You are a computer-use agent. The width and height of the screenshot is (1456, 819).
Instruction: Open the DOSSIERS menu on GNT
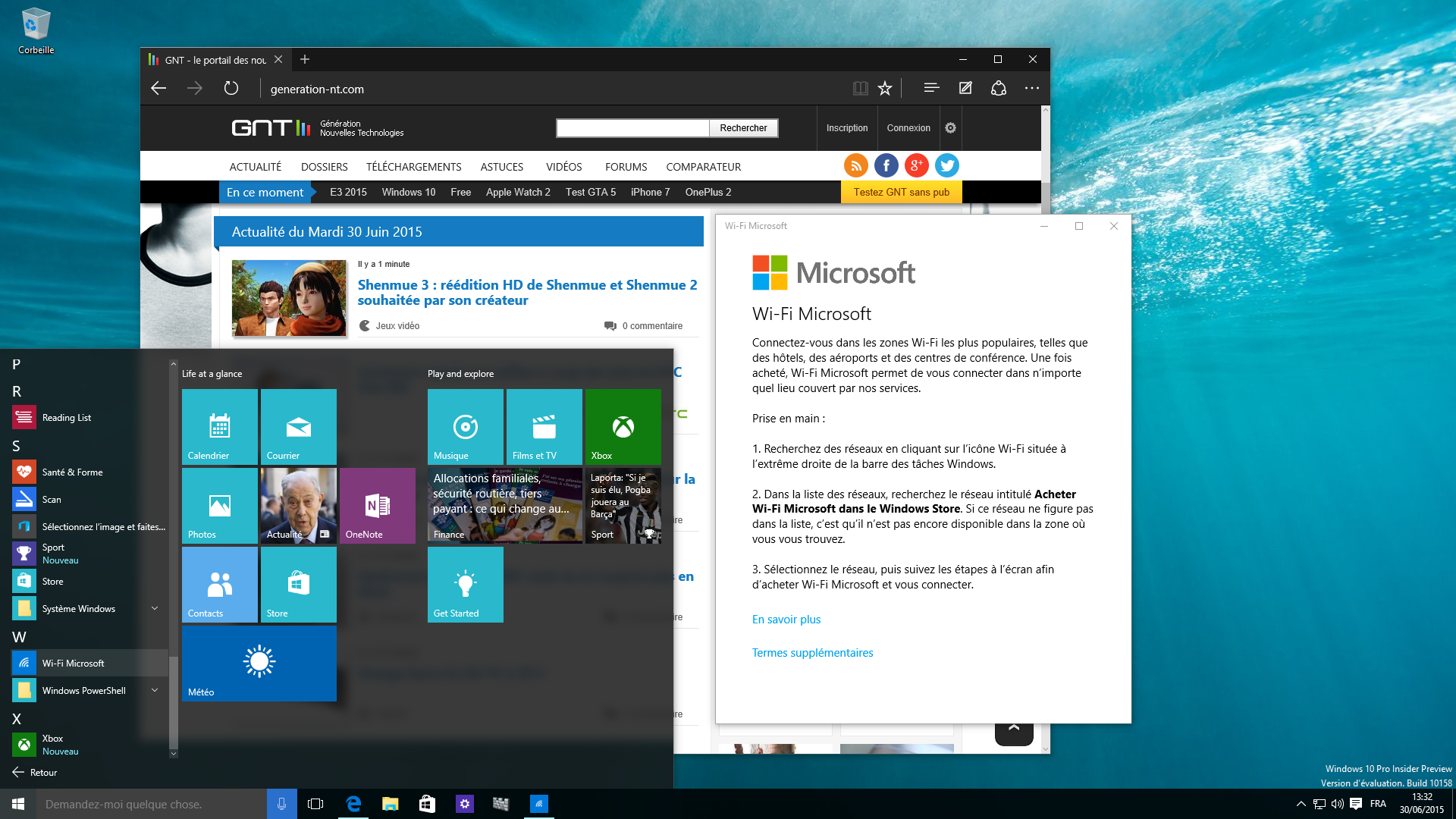point(325,167)
